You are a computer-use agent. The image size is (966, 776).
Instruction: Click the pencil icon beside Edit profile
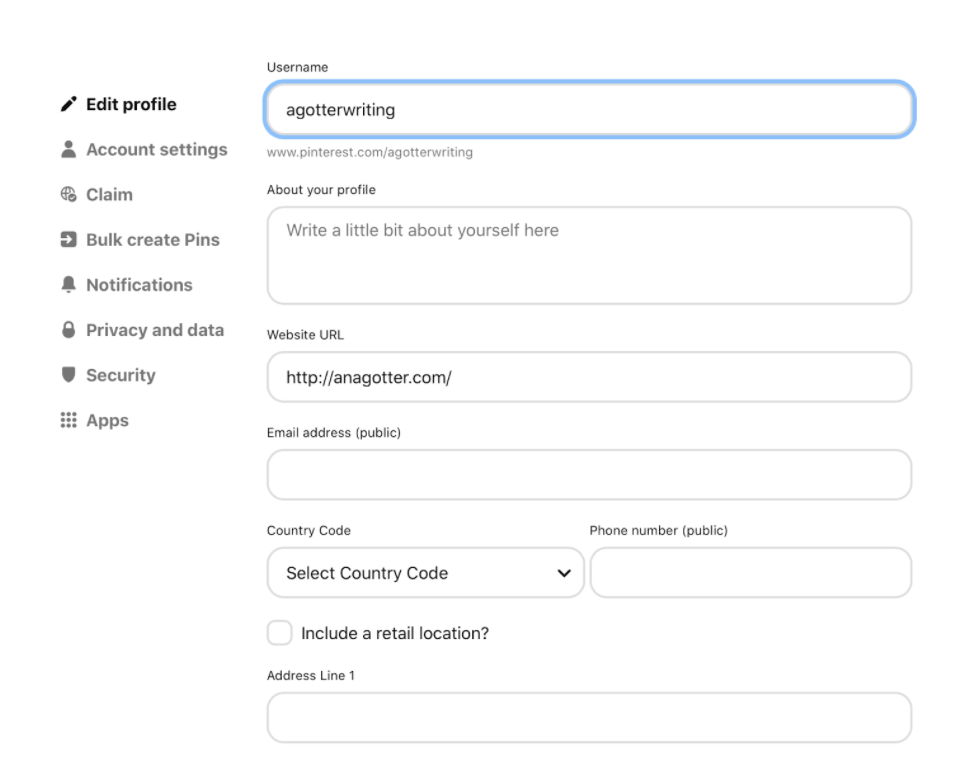coord(68,104)
